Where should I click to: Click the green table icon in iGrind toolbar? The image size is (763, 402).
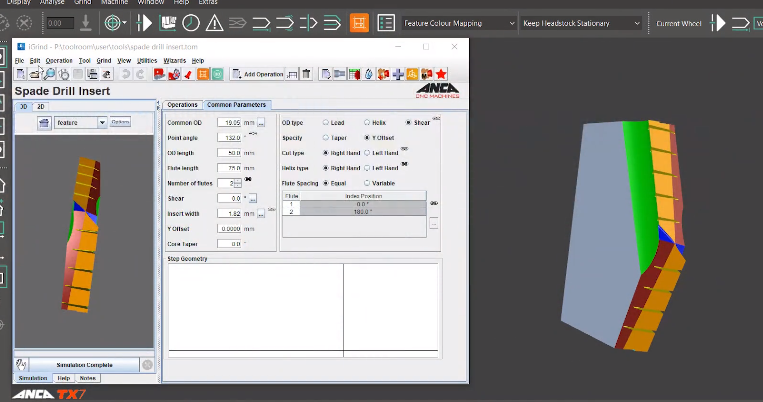(x=354, y=74)
